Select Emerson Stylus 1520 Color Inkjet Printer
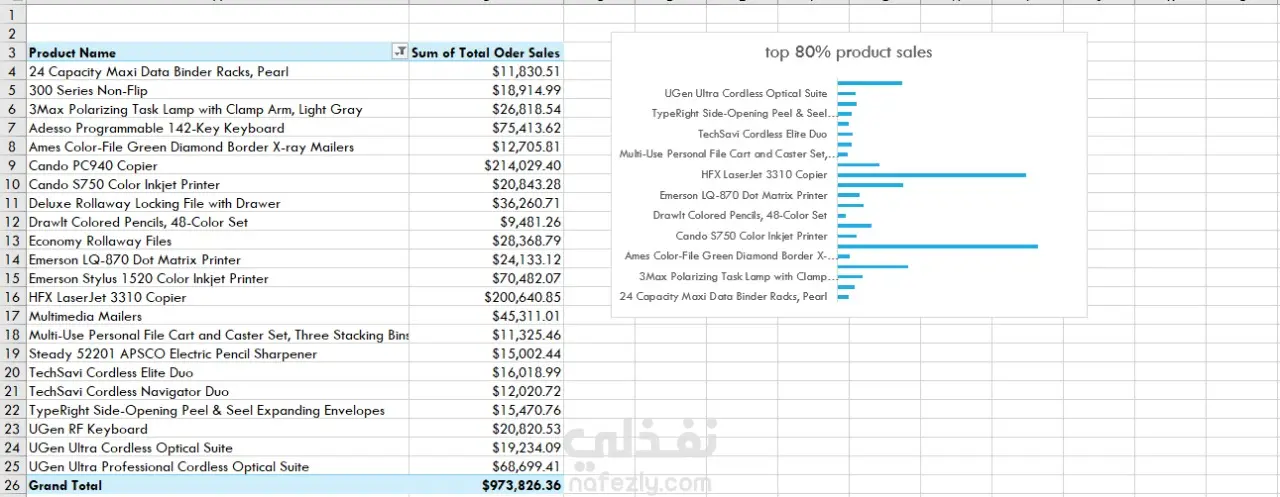This screenshot has height=497, width=1280. 217,278
